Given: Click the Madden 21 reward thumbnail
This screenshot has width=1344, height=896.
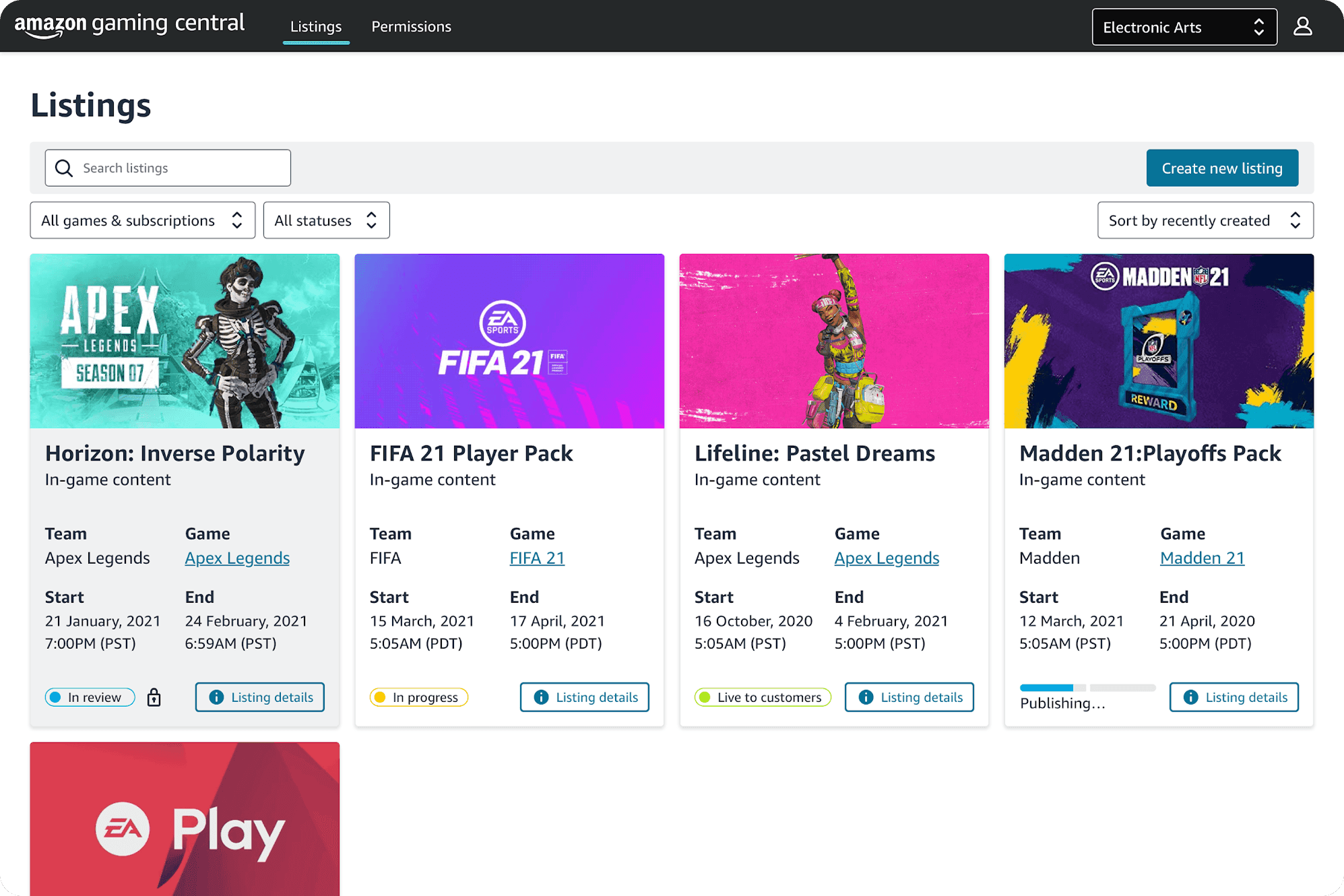Looking at the screenshot, I should (x=1159, y=341).
